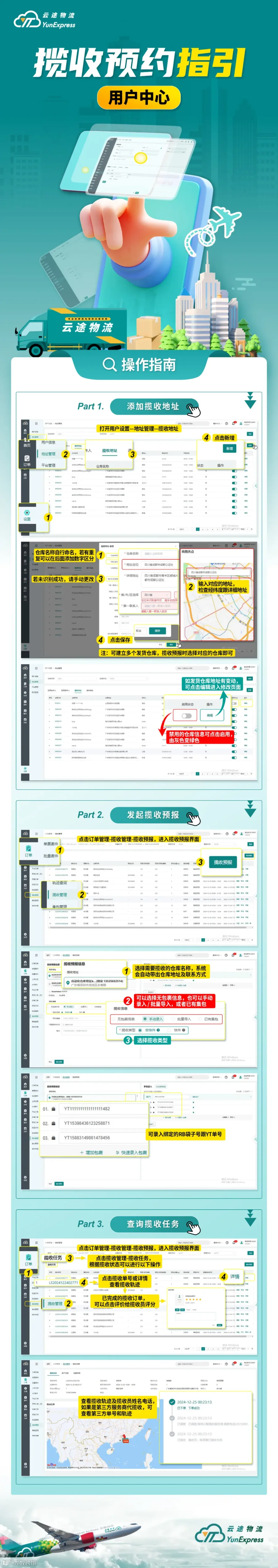Select the 快件 pickup type radio

pos(178,1030)
